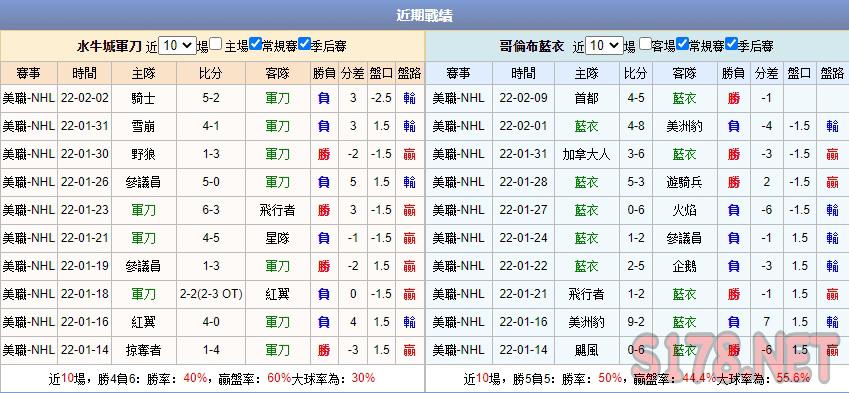Click 火焰 away team on 22-01-27

coord(684,210)
